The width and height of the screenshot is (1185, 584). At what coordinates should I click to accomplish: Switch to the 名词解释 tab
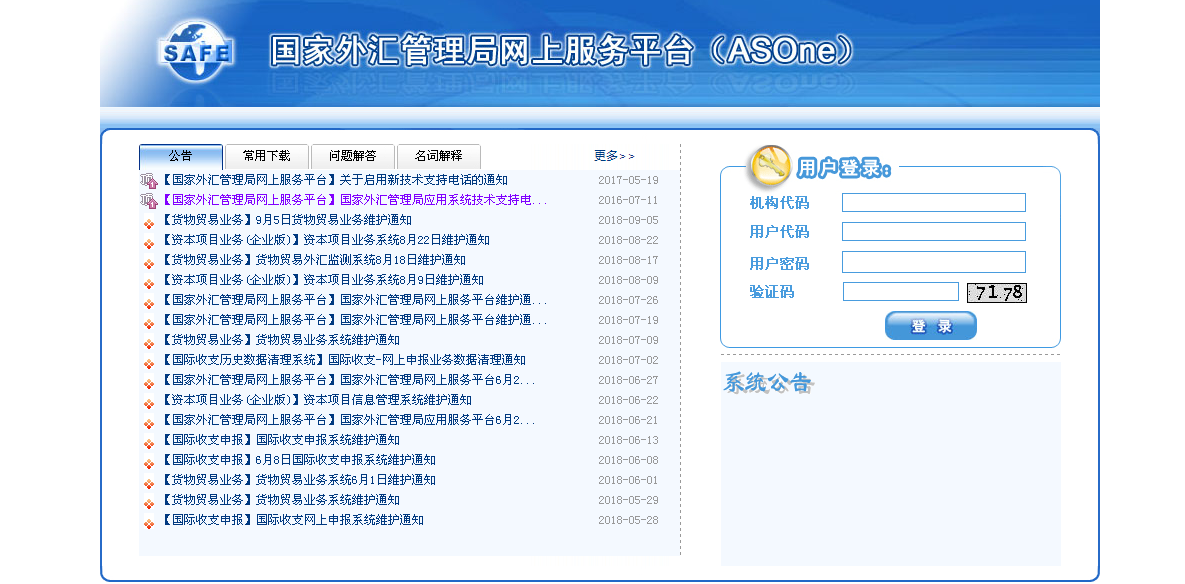point(439,156)
